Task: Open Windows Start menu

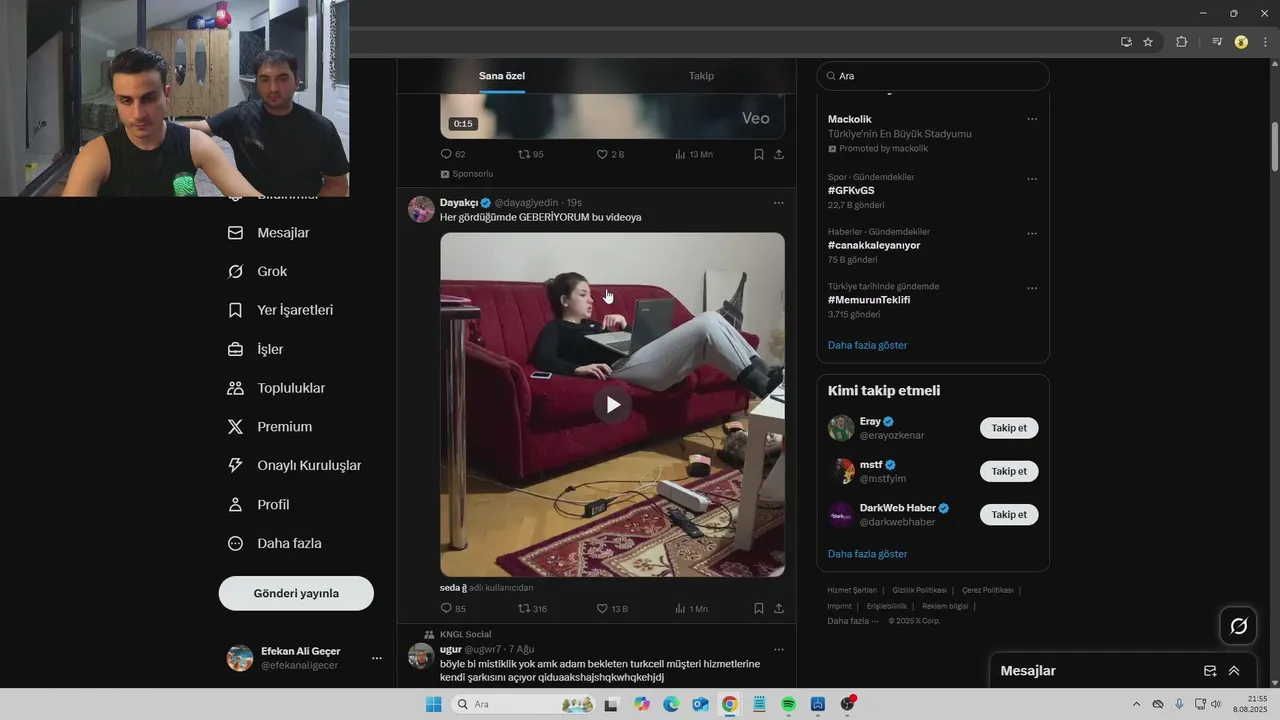Action: (434, 704)
